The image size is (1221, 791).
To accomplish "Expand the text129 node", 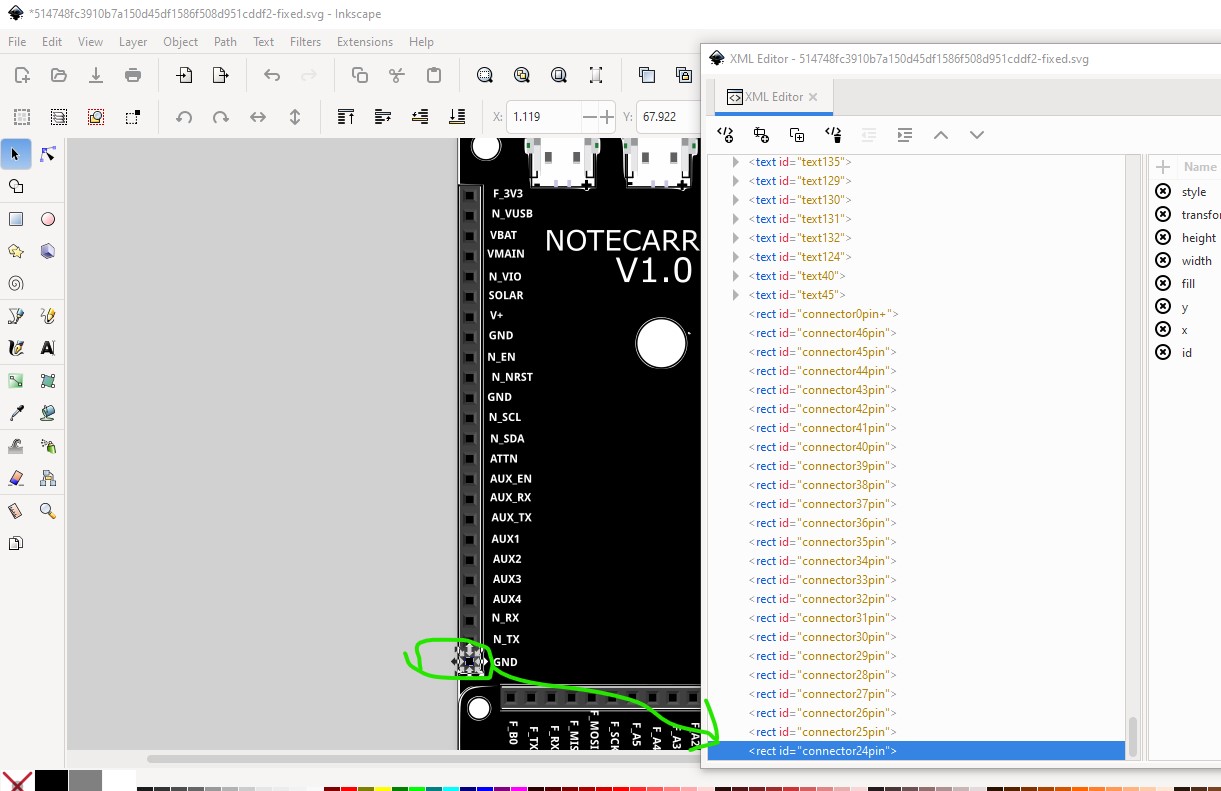I will 736,180.
